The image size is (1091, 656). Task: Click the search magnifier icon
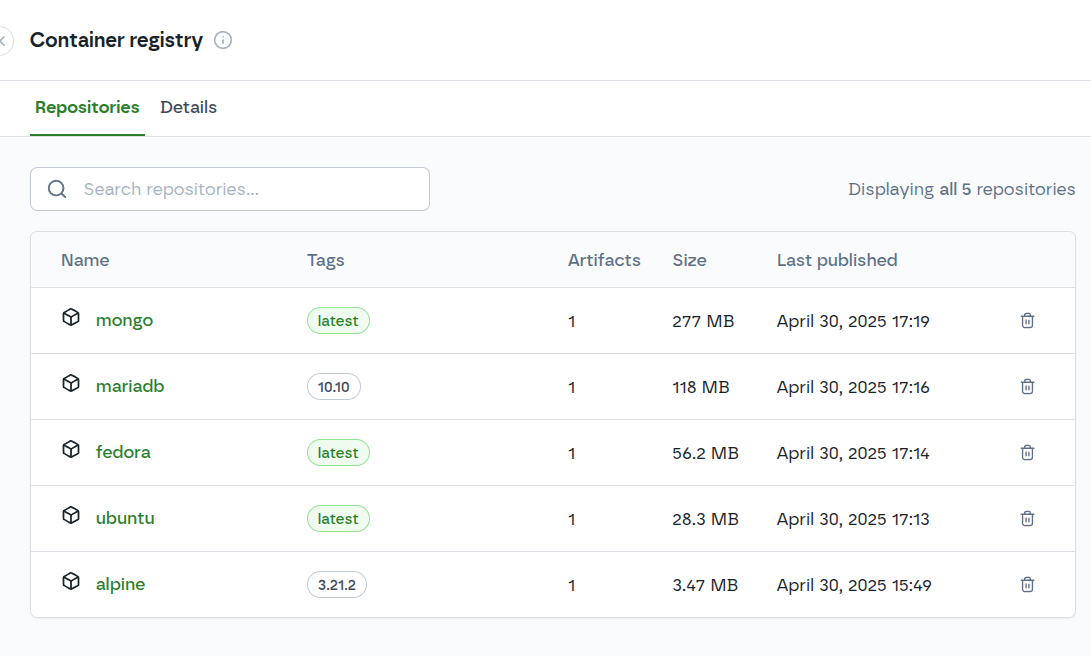pyautogui.click(x=57, y=188)
